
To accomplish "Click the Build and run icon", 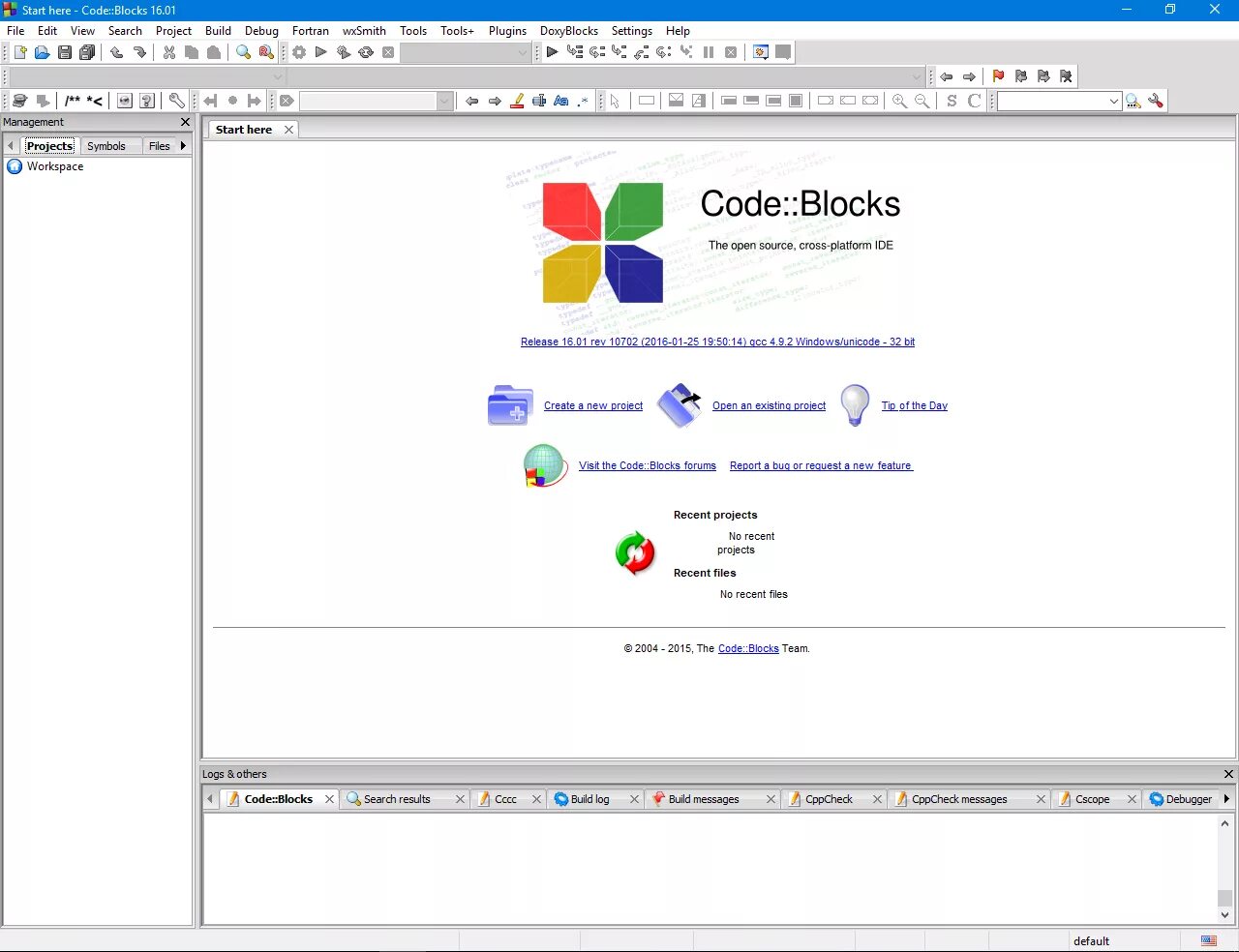I will click(344, 52).
